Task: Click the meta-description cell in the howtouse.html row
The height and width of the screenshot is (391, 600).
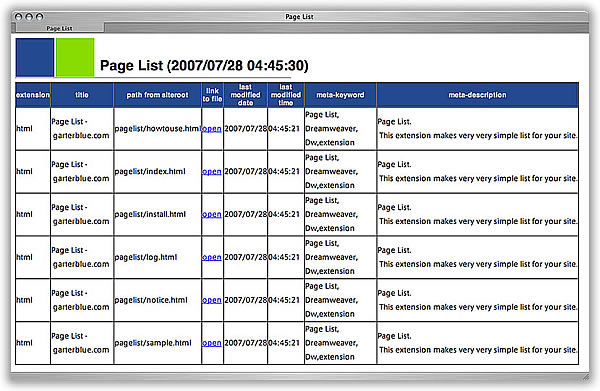Action: point(477,129)
